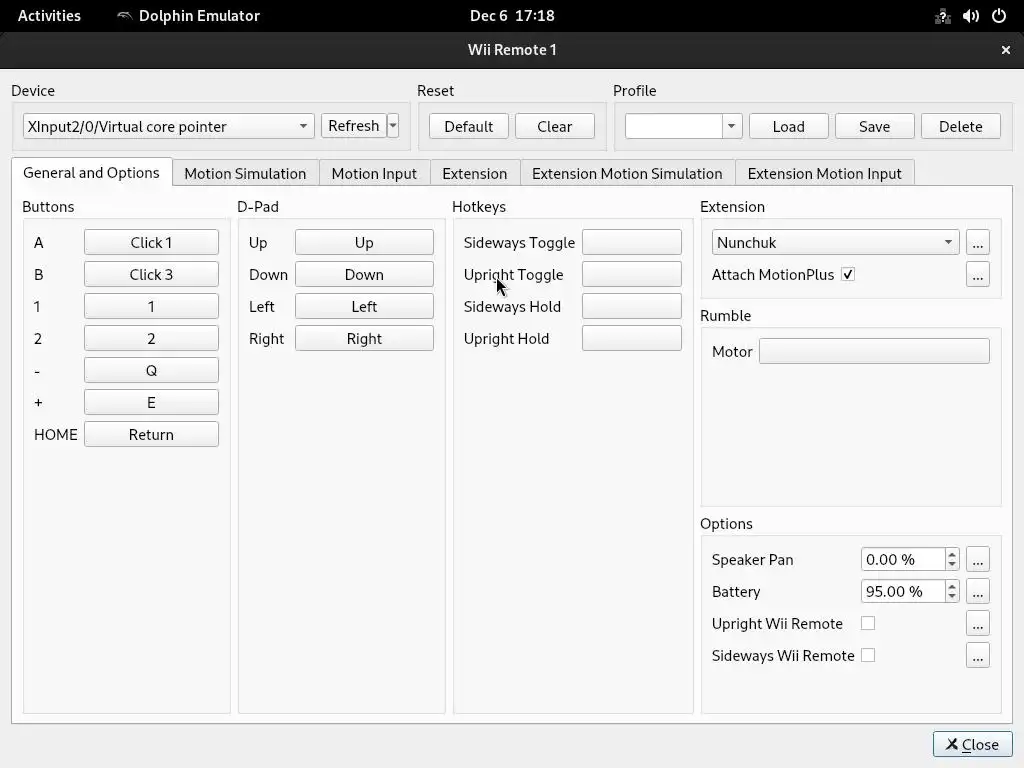Click the D-Pad Down mapping button
This screenshot has width=1024, height=768.
point(364,274)
